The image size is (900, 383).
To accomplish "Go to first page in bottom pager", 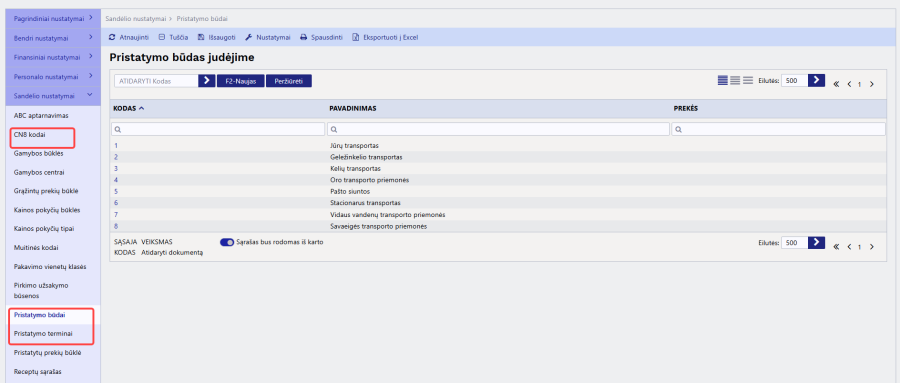I will [x=836, y=246].
